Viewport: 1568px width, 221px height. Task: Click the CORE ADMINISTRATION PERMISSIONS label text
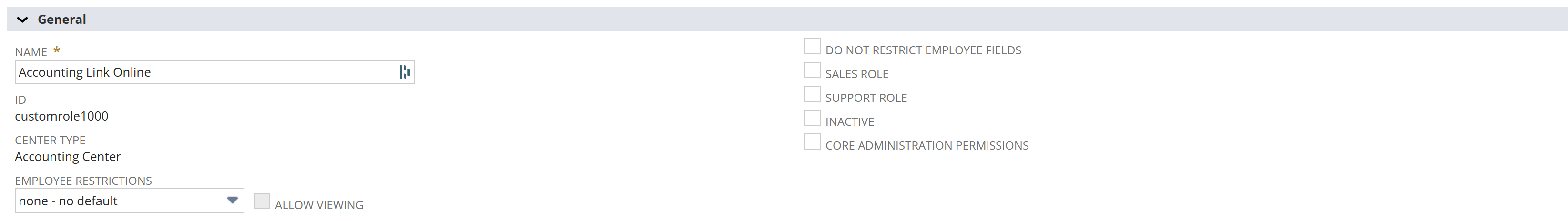[x=927, y=145]
